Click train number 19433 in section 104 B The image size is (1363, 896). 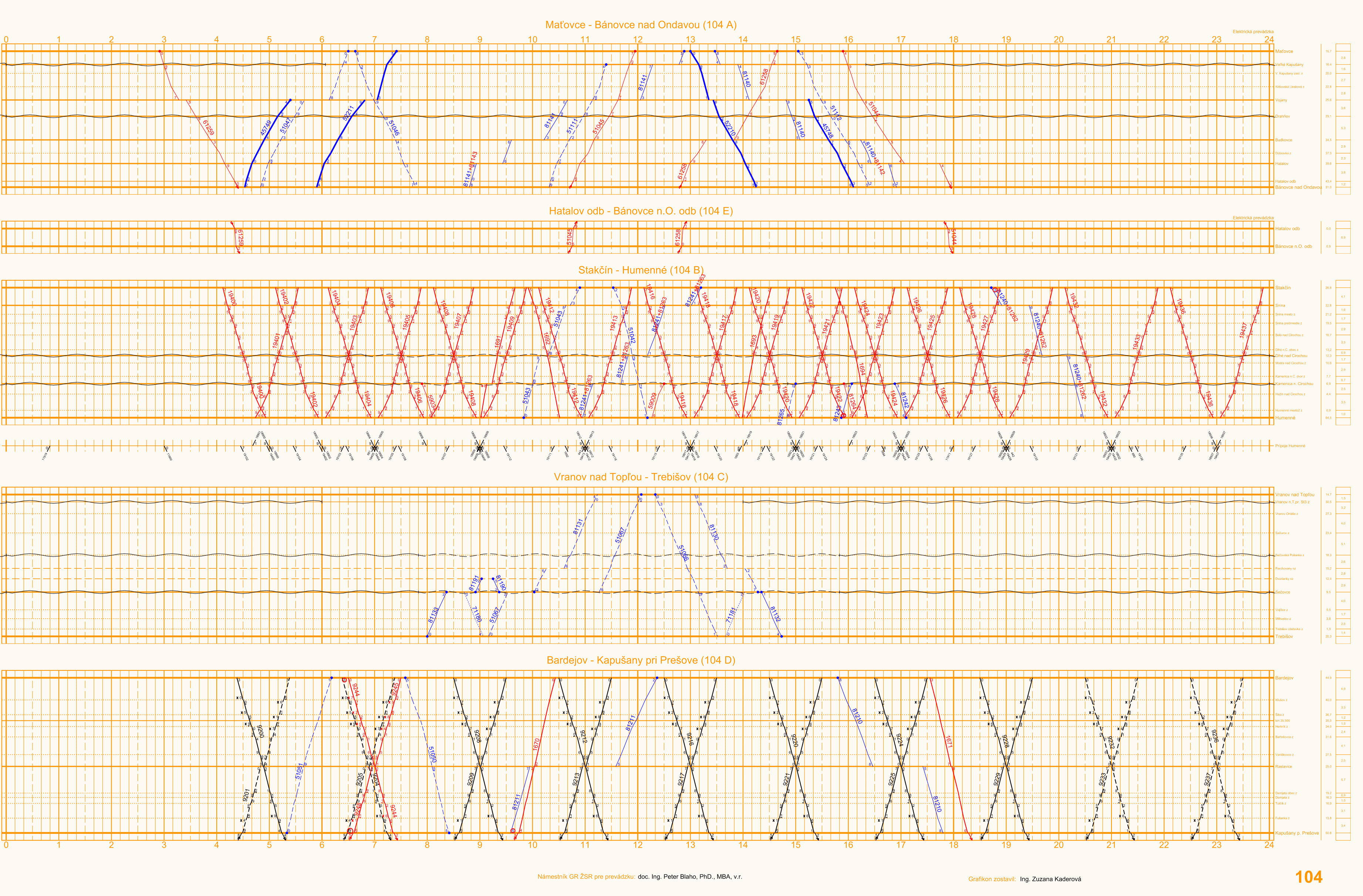tap(1137, 342)
